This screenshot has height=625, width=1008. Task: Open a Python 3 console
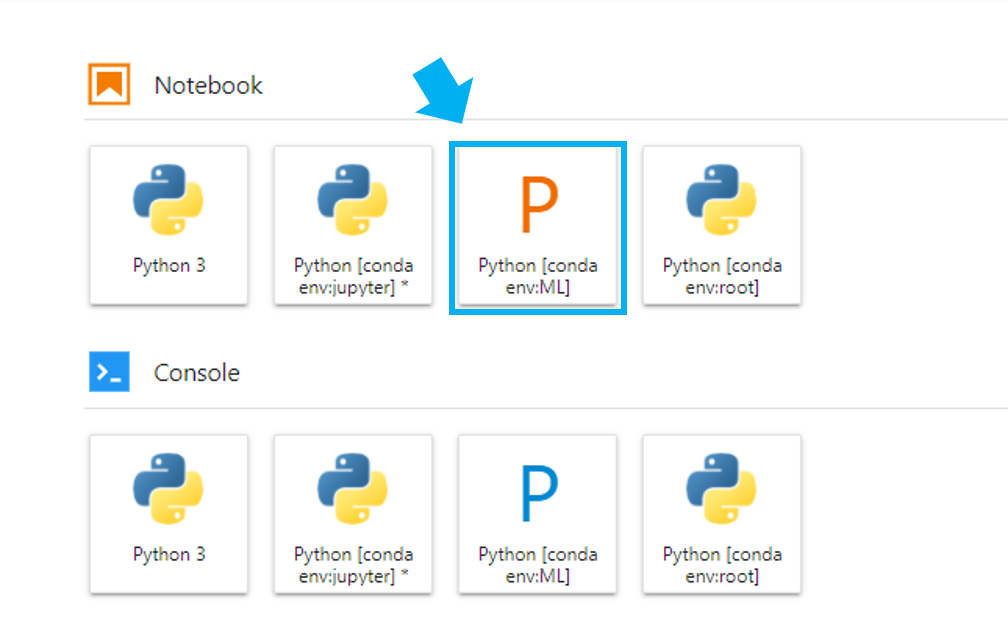168,514
